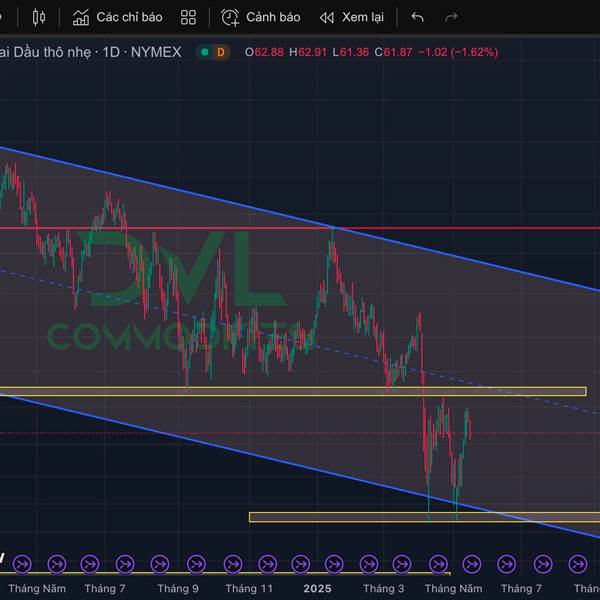Undo the last chart action

tap(417, 18)
